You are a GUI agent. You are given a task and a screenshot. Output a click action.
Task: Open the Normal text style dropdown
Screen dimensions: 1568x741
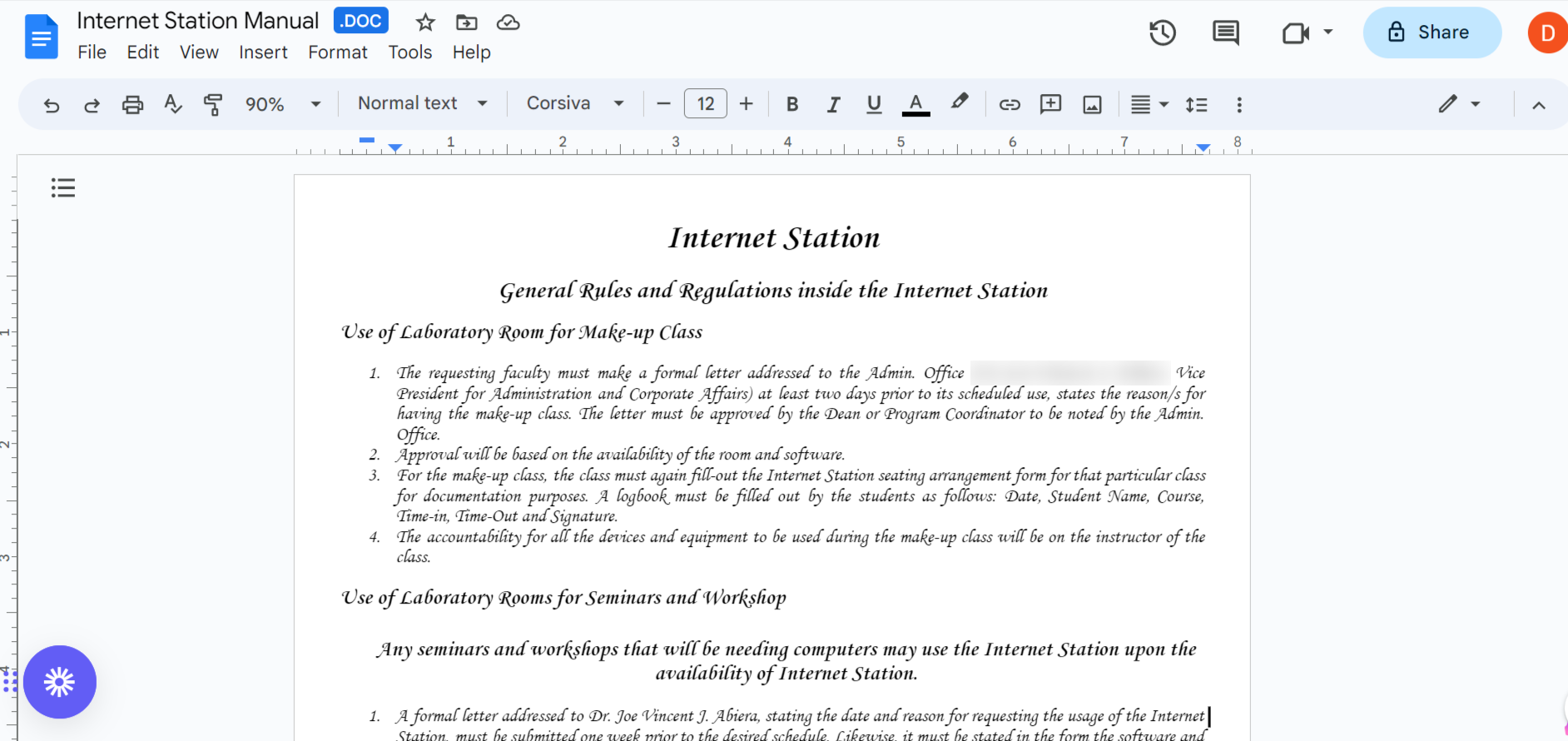[423, 103]
